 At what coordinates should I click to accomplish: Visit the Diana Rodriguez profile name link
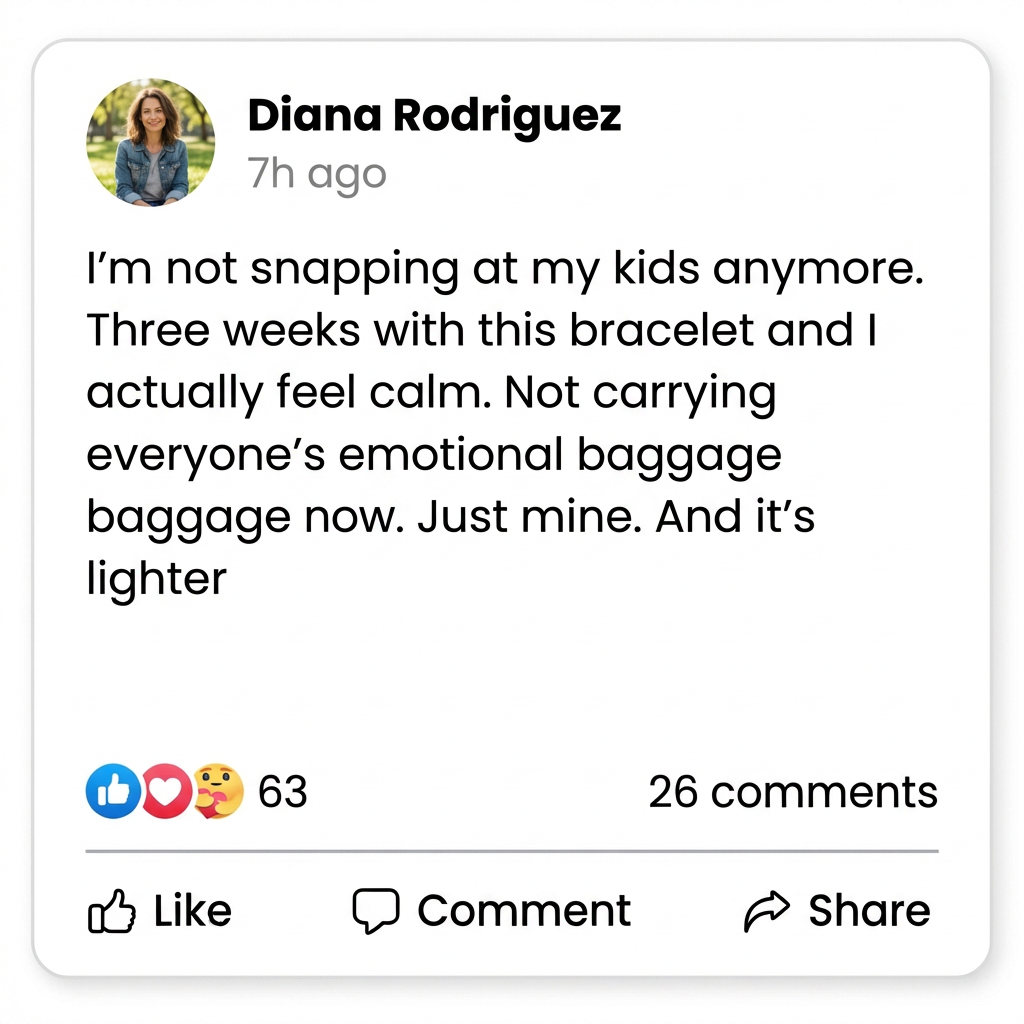[434, 116]
